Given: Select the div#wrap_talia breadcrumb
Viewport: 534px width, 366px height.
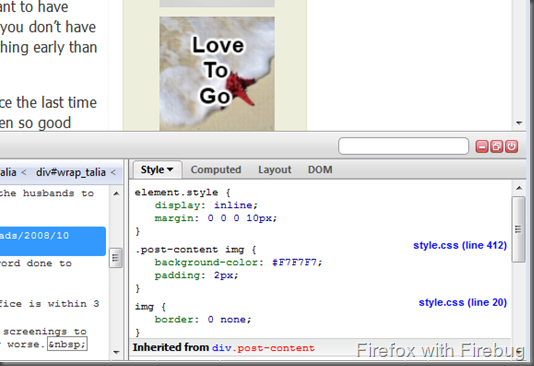Looking at the screenshot, I should [x=71, y=172].
